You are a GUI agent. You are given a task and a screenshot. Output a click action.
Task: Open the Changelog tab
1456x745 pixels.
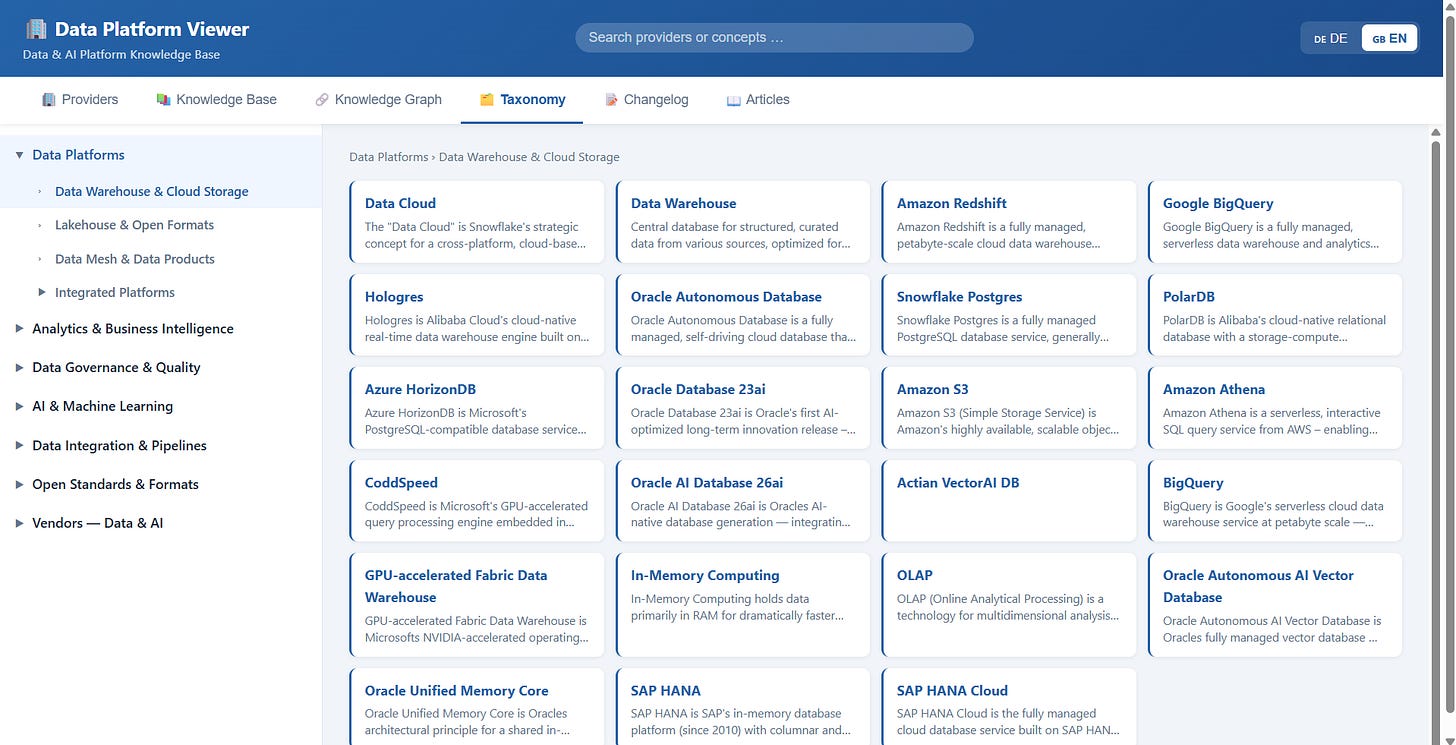[x=646, y=100]
